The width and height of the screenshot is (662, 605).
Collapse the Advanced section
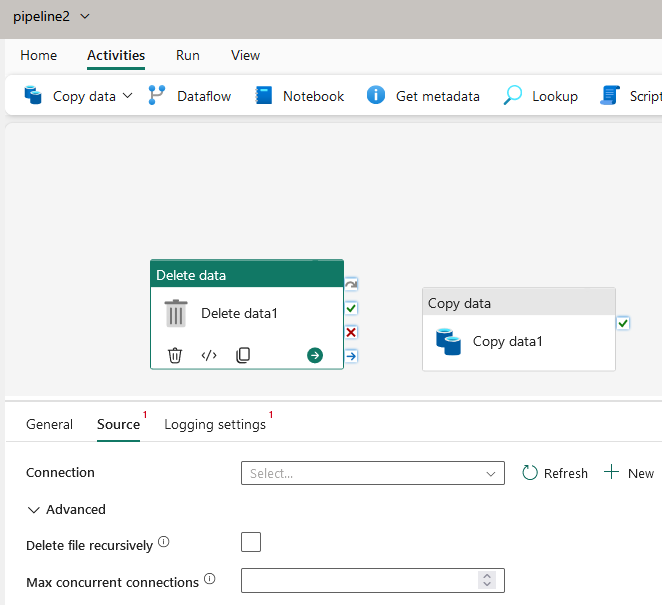(66, 510)
